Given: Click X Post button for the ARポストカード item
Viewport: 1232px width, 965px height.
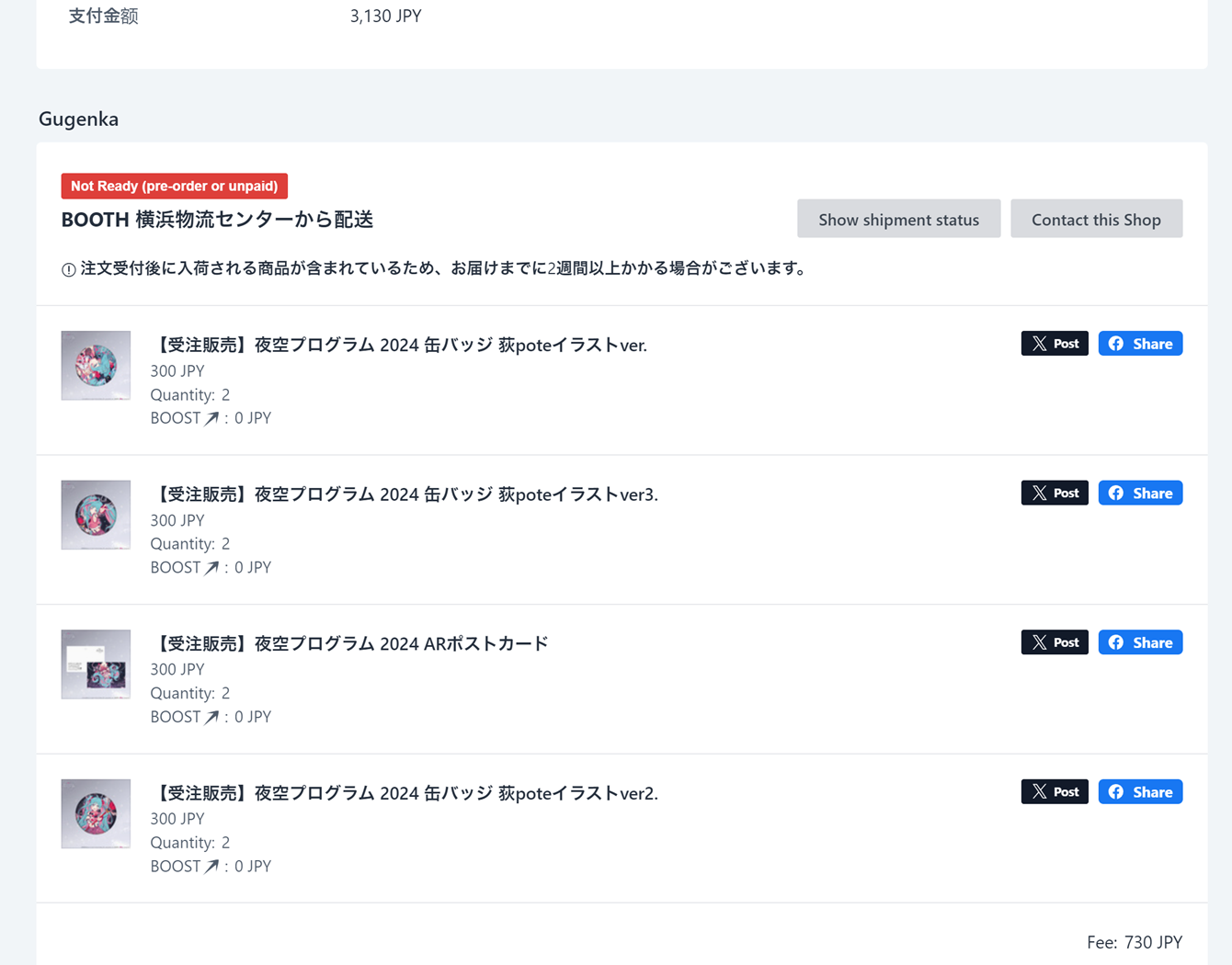Looking at the screenshot, I should [1054, 642].
